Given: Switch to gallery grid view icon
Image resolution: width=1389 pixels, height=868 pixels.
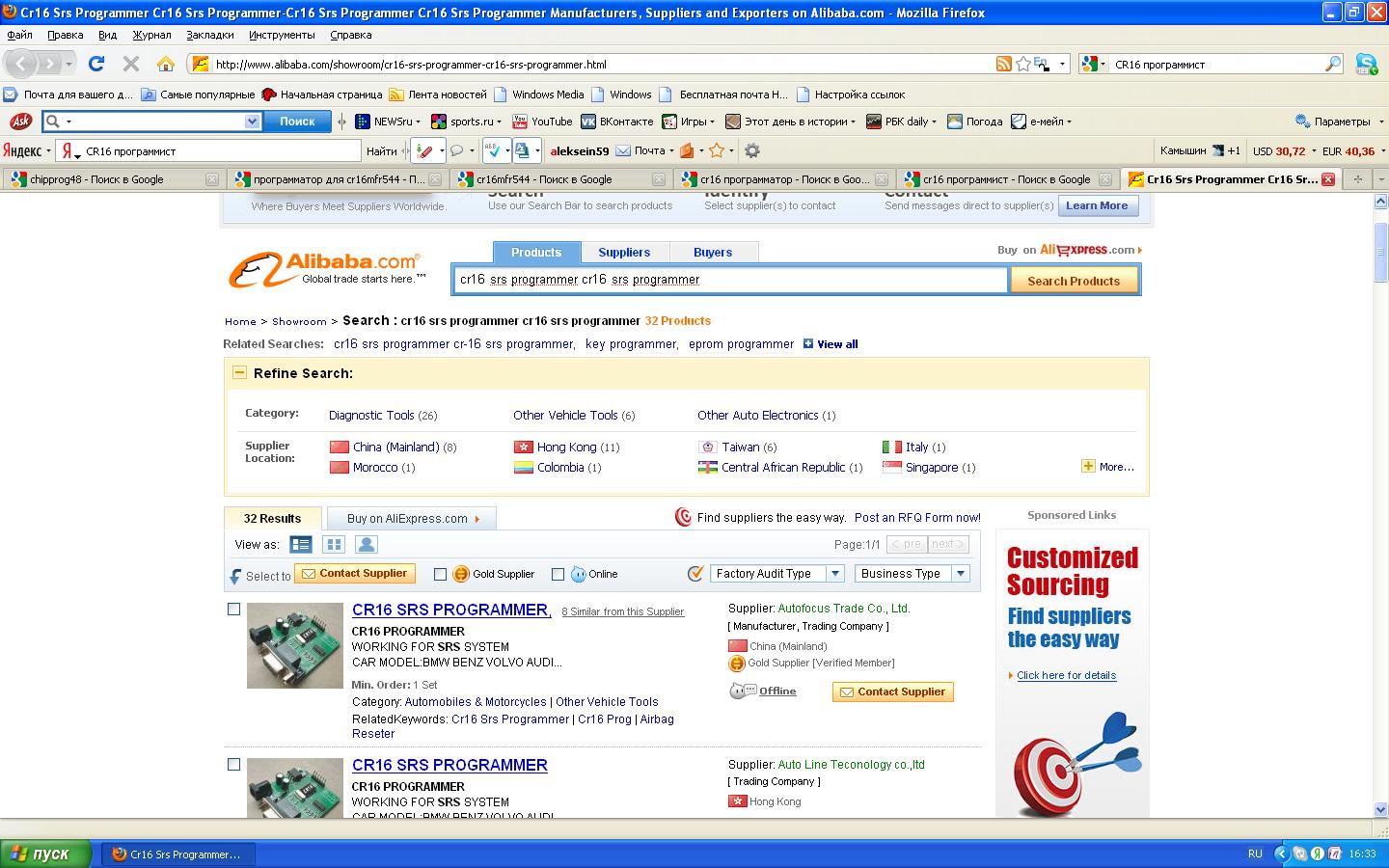Looking at the screenshot, I should point(334,545).
